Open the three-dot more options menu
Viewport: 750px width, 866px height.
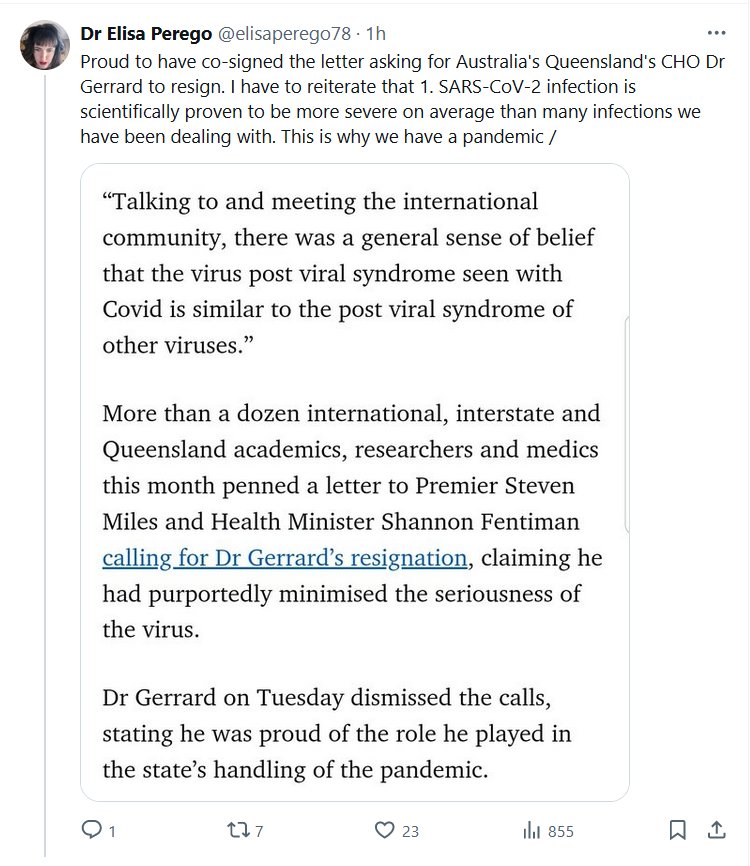717,32
